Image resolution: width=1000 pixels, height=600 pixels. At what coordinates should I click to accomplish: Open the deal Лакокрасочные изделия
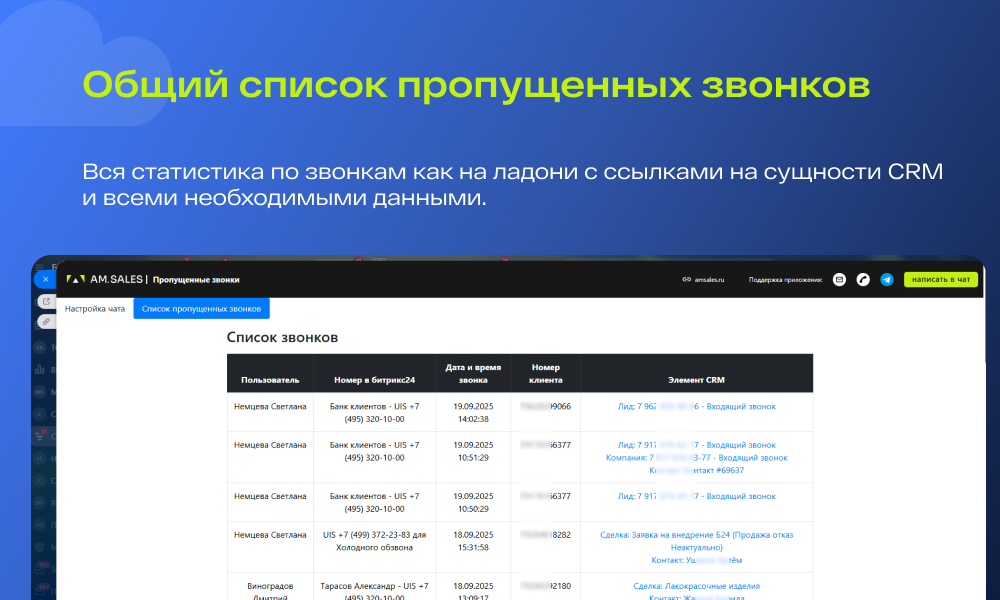tap(696, 586)
